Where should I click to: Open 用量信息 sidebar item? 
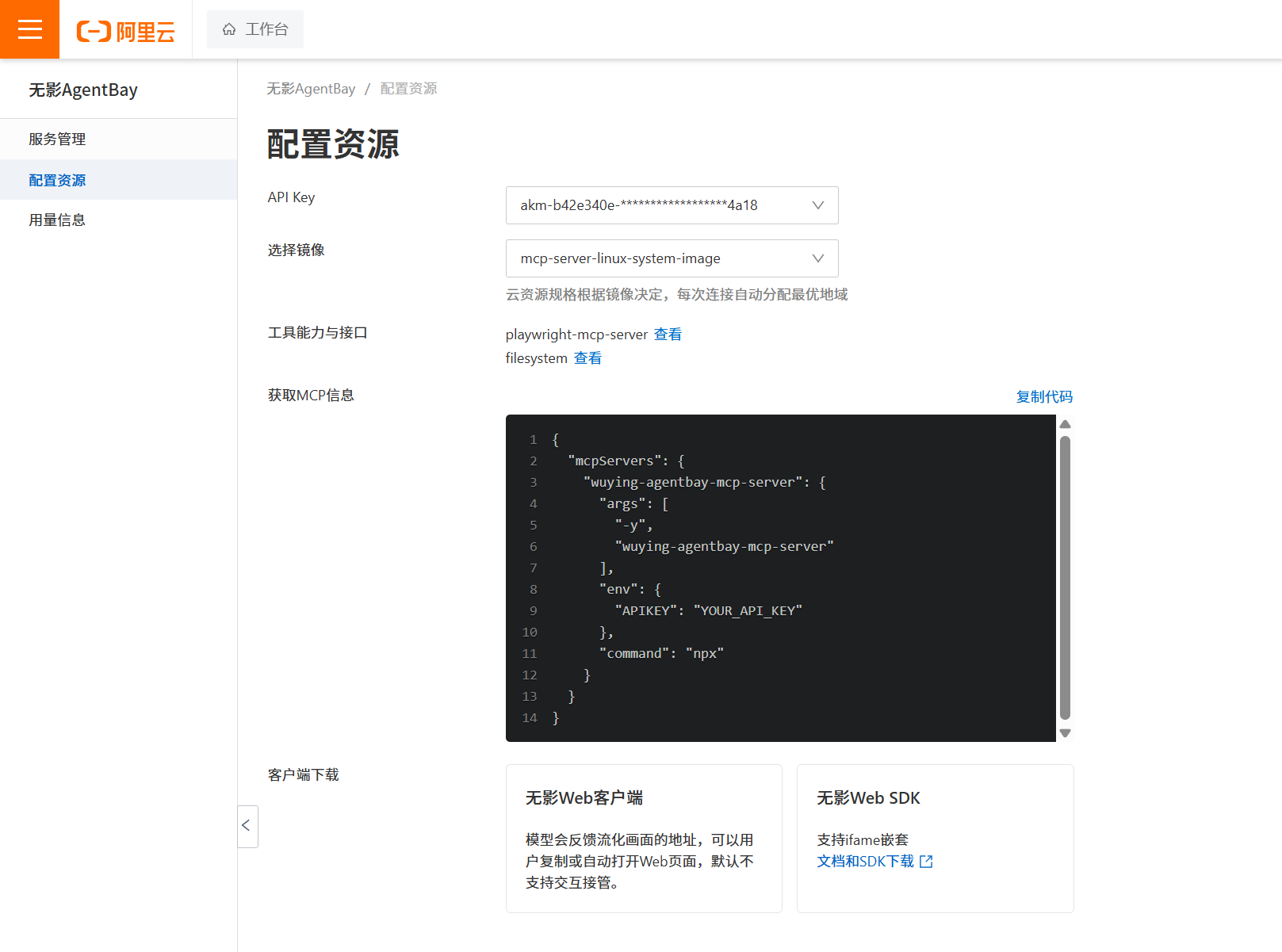(118, 220)
